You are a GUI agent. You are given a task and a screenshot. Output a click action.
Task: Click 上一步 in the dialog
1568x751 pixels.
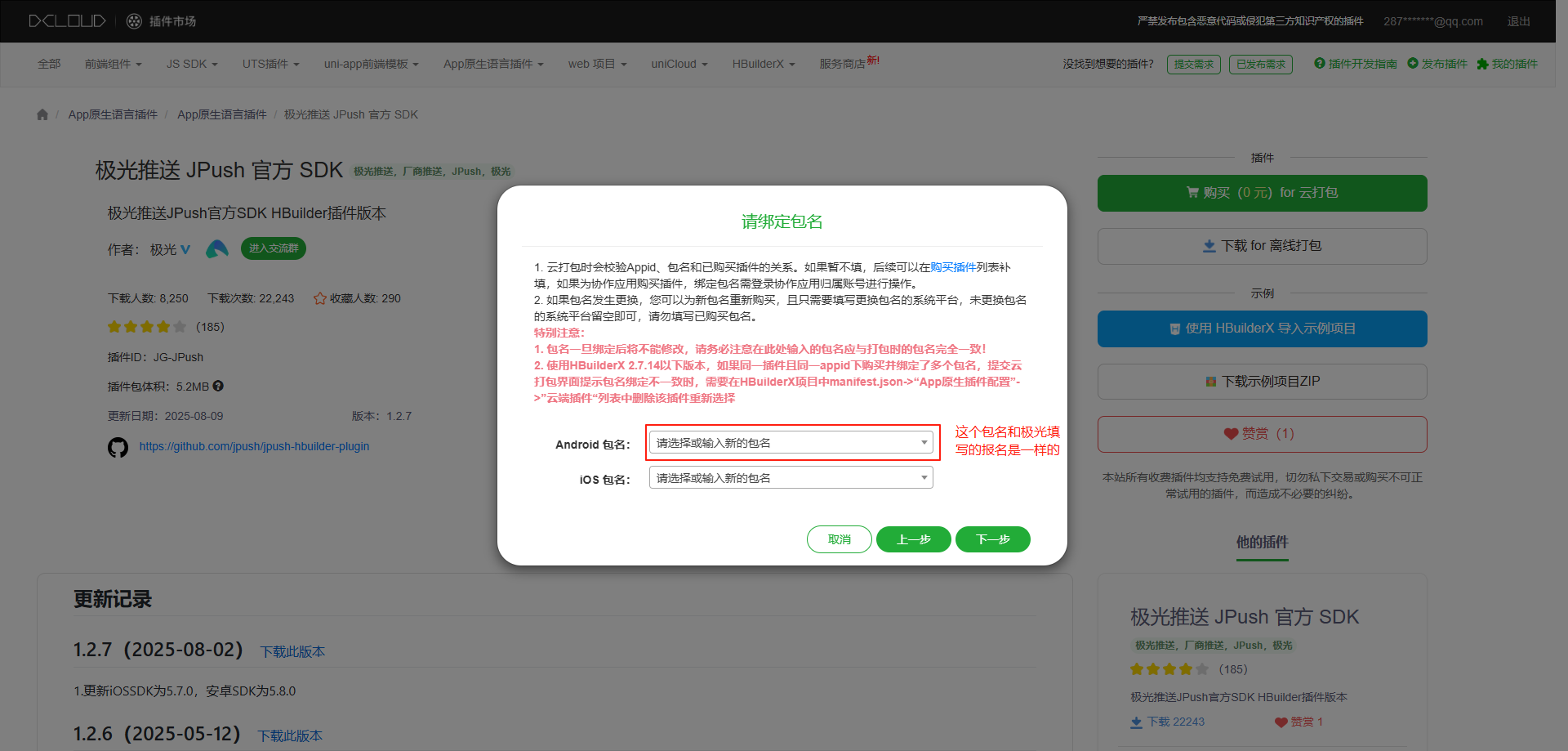tap(913, 539)
